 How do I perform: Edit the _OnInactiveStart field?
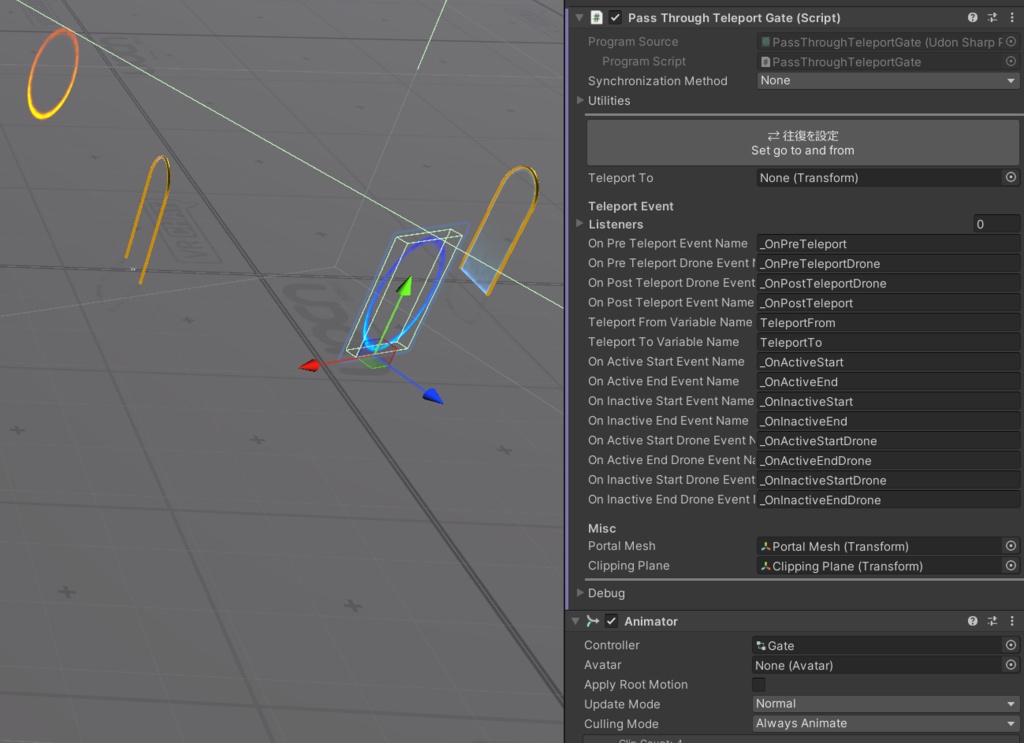[888, 401]
